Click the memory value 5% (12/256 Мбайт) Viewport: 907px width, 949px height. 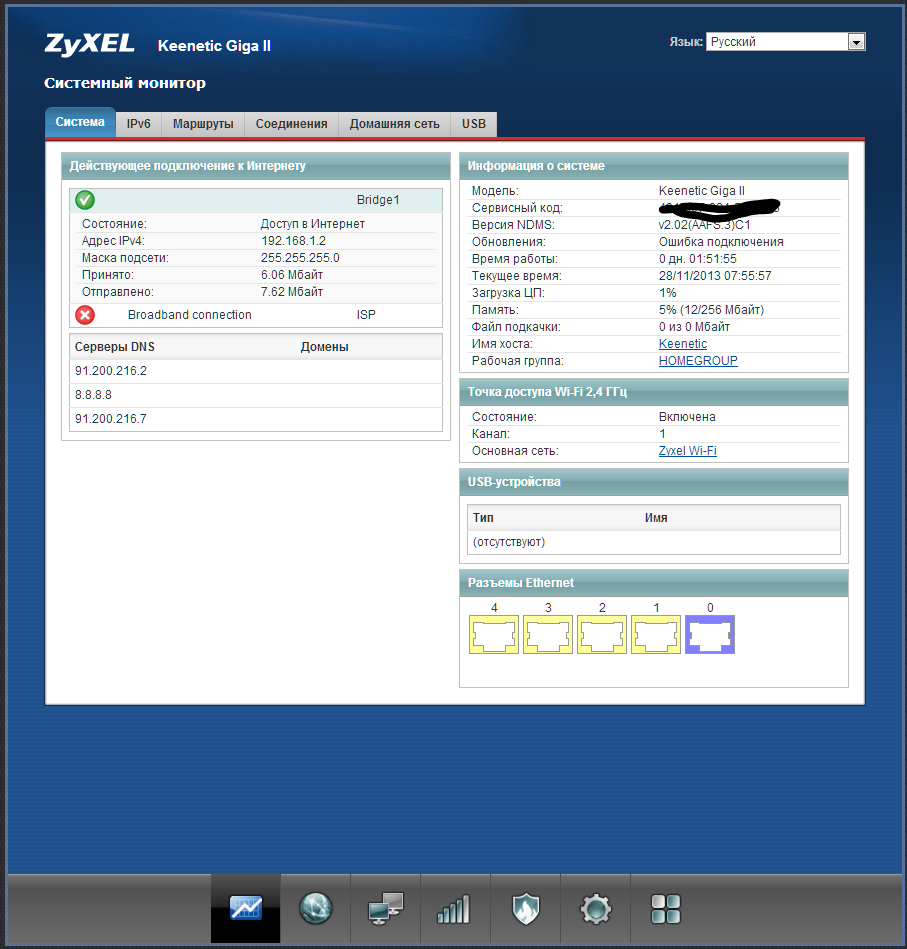pos(712,310)
